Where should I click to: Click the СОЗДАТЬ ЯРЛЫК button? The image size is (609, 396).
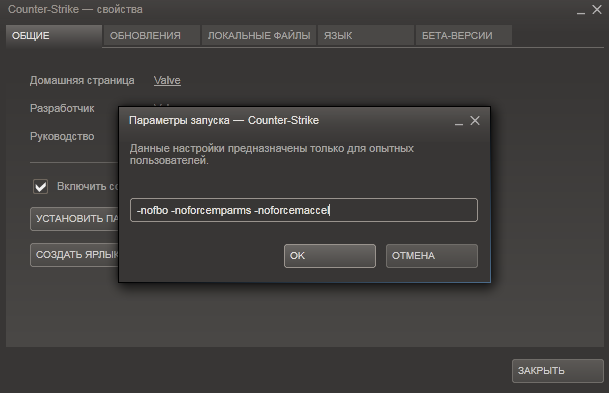click(x=75, y=255)
